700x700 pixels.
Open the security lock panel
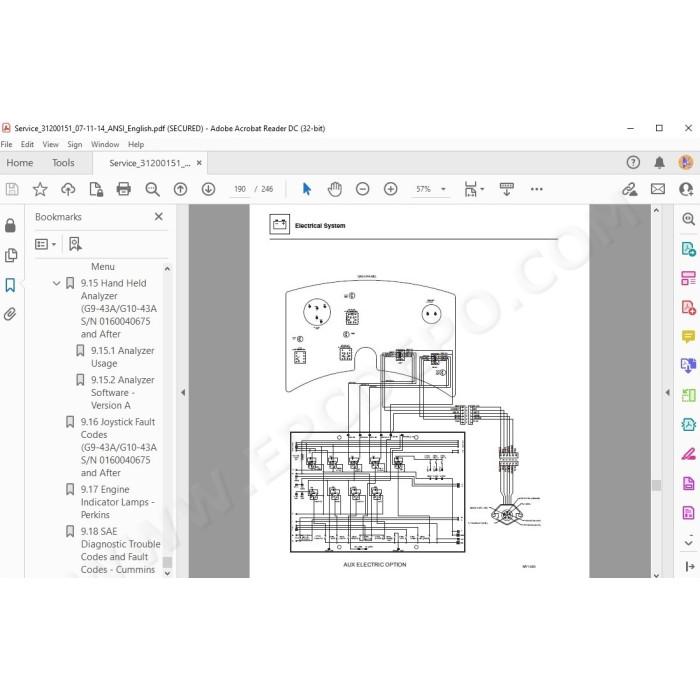10,225
